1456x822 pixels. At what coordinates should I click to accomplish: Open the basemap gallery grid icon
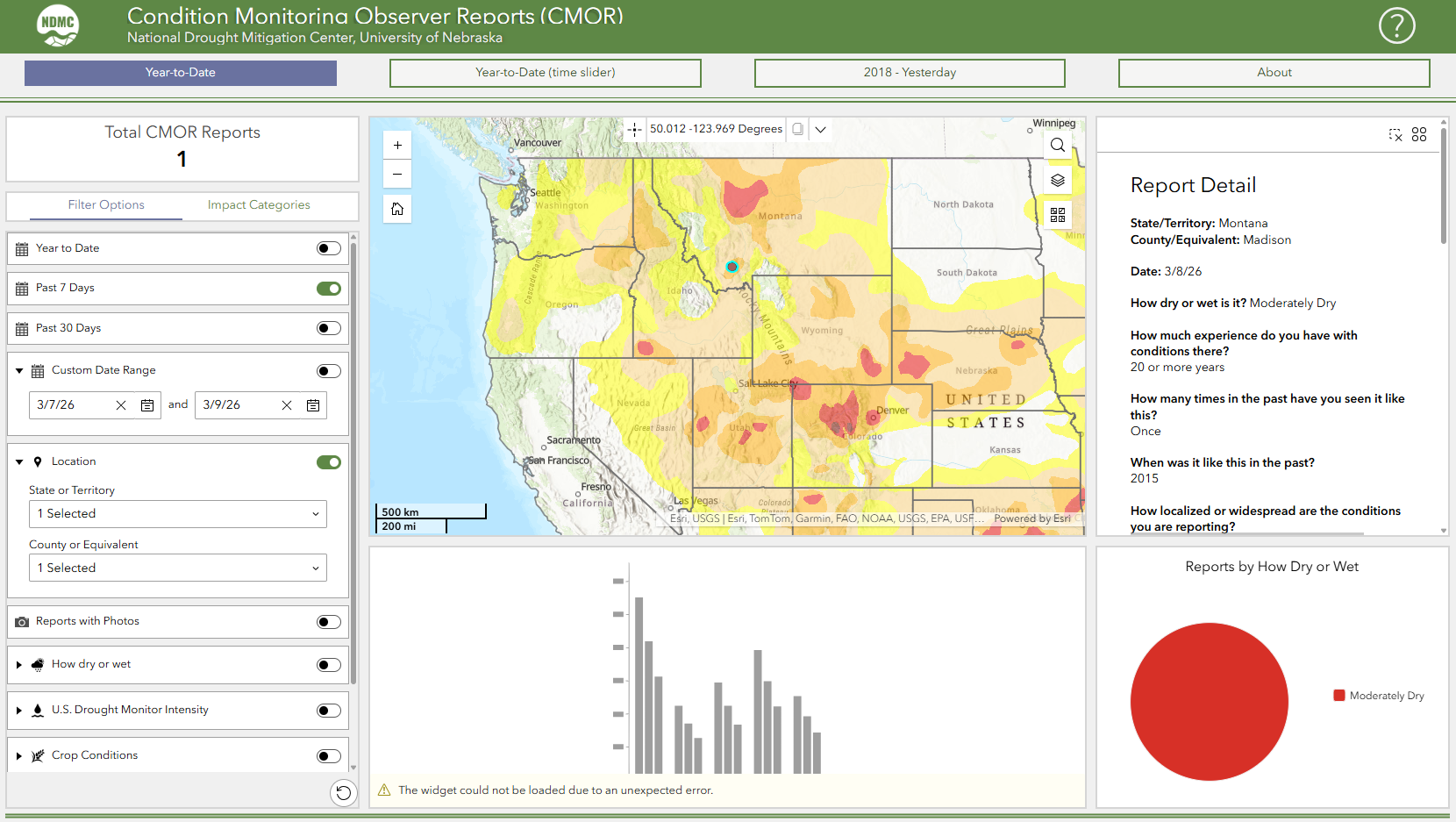1058,215
